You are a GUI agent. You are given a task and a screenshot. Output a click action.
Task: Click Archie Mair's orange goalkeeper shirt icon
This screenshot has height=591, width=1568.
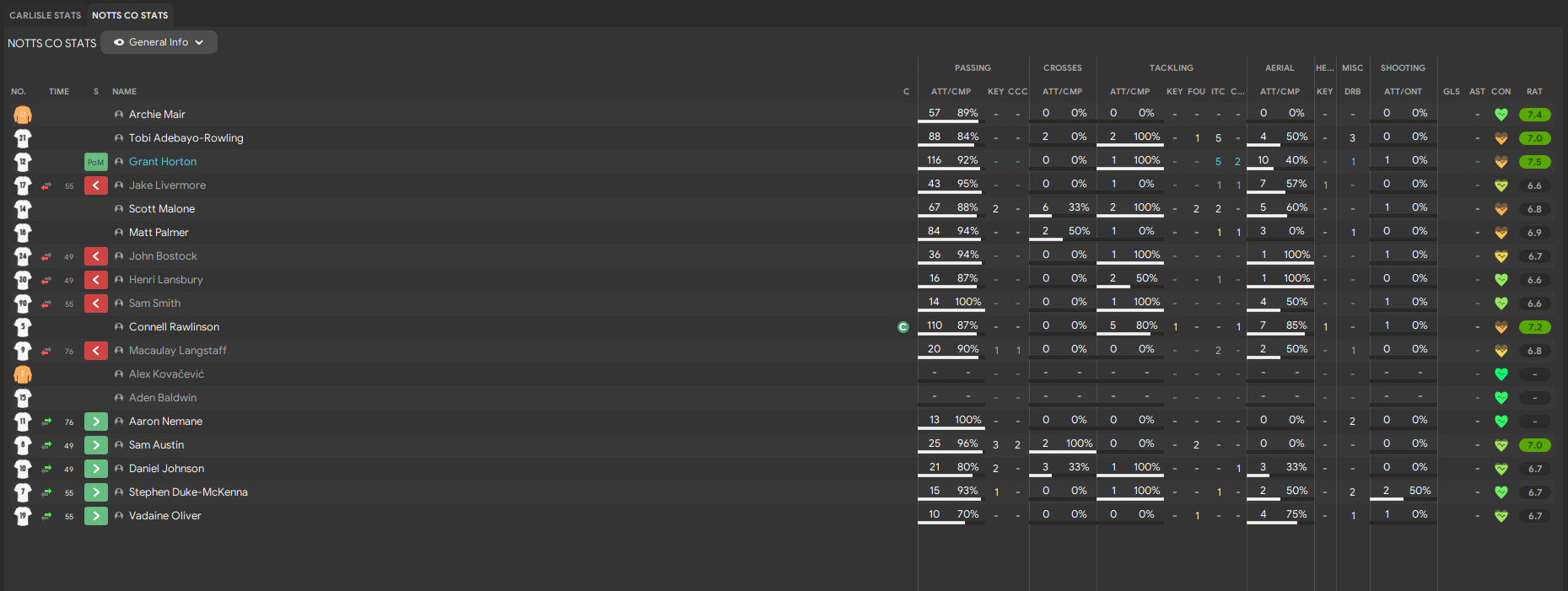click(23, 115)
